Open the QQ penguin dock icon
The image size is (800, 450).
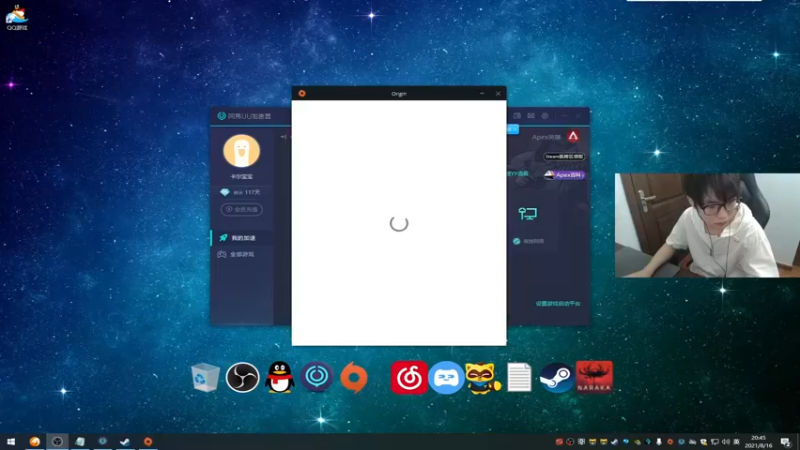(x=280, y=378)
